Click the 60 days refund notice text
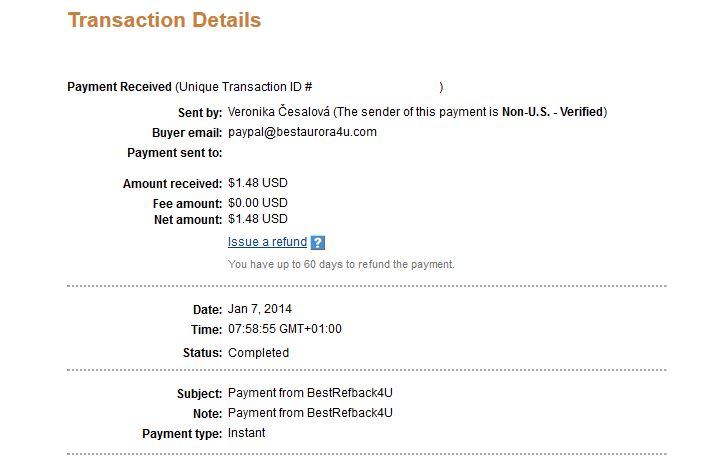723x472 pixels. 341,265
